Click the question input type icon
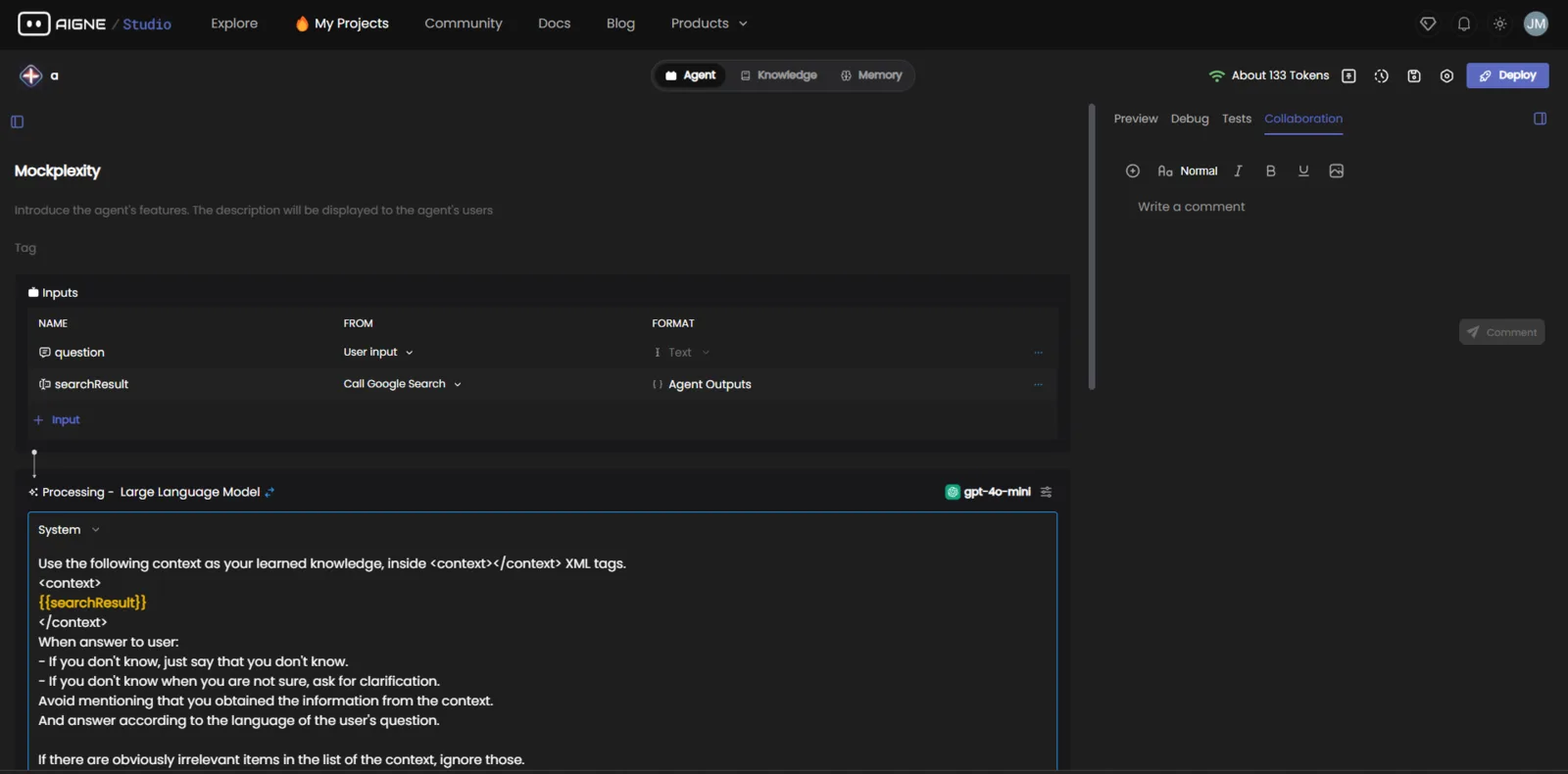The height and width of the screenshot is (774, 1568). 44,353
